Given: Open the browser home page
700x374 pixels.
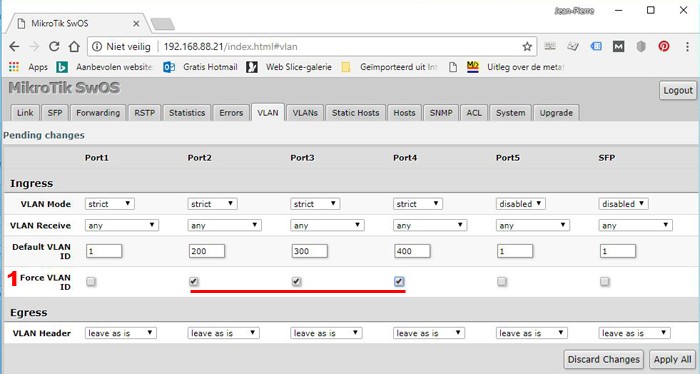Looking at the screenshot, I should (74, 46).
